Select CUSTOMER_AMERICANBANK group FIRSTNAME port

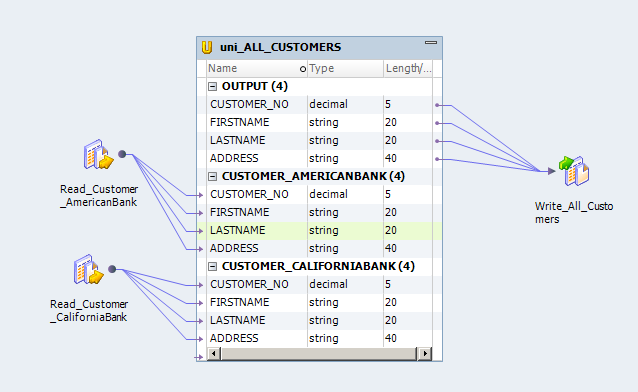coord(319,212)
